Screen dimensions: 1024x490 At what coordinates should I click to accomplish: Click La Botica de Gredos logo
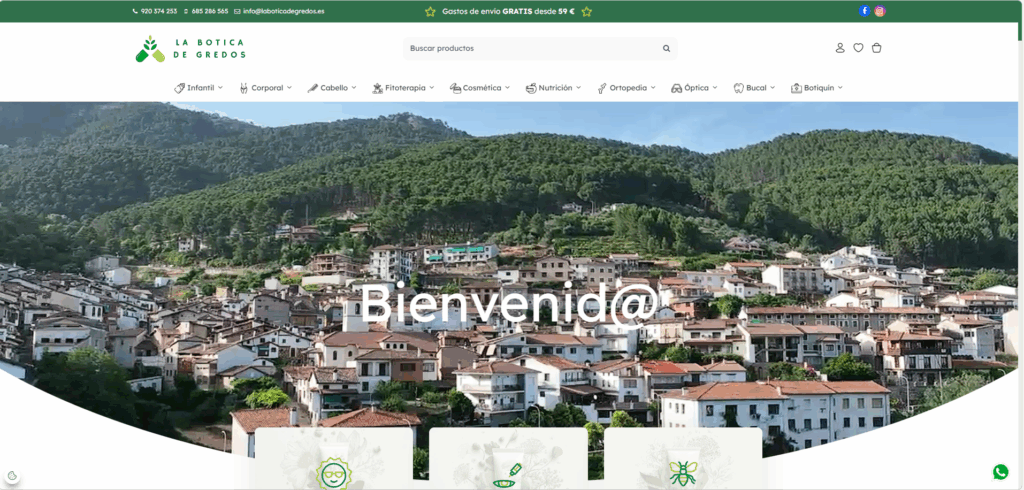point(191,49)
